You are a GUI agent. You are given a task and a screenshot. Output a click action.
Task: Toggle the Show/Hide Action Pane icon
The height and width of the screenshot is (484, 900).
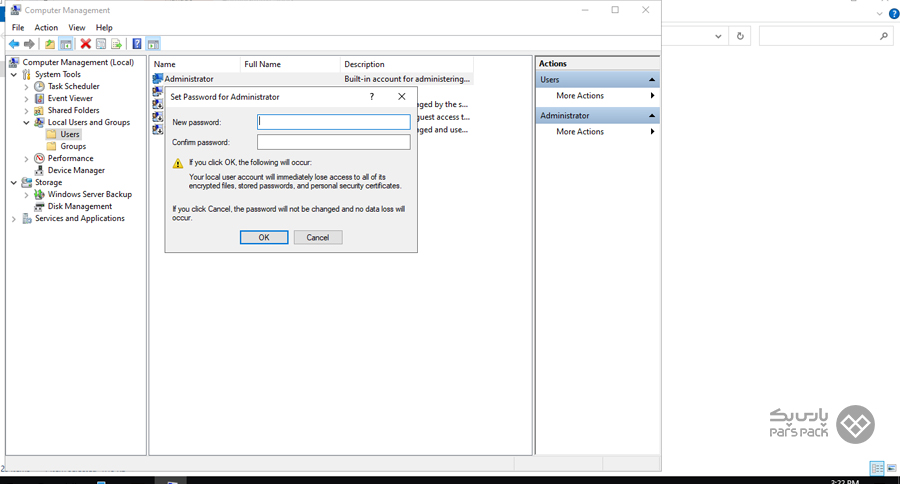click(x=153, y=44)
